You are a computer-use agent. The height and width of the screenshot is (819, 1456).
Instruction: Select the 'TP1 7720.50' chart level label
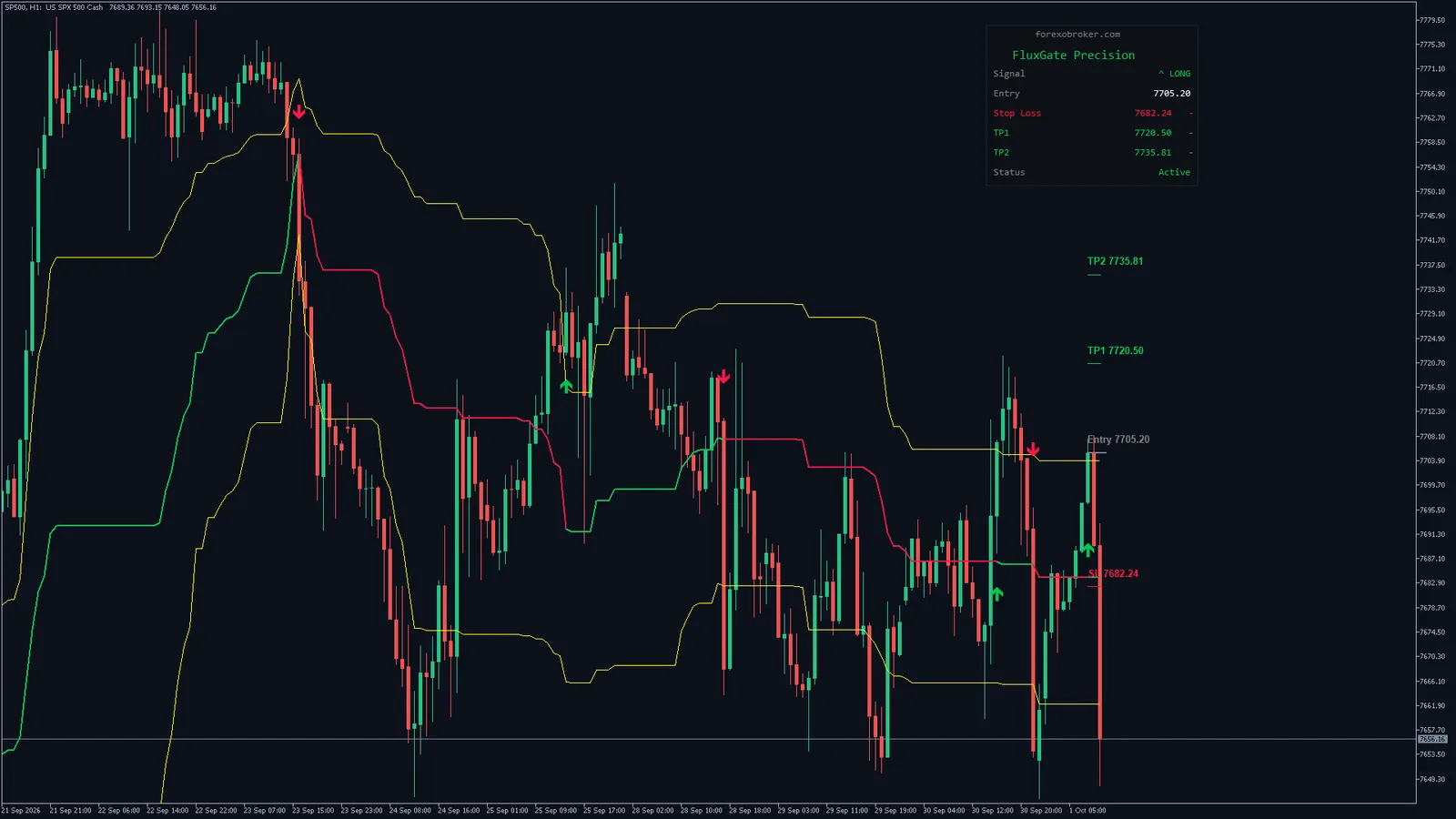point(1115,350)
